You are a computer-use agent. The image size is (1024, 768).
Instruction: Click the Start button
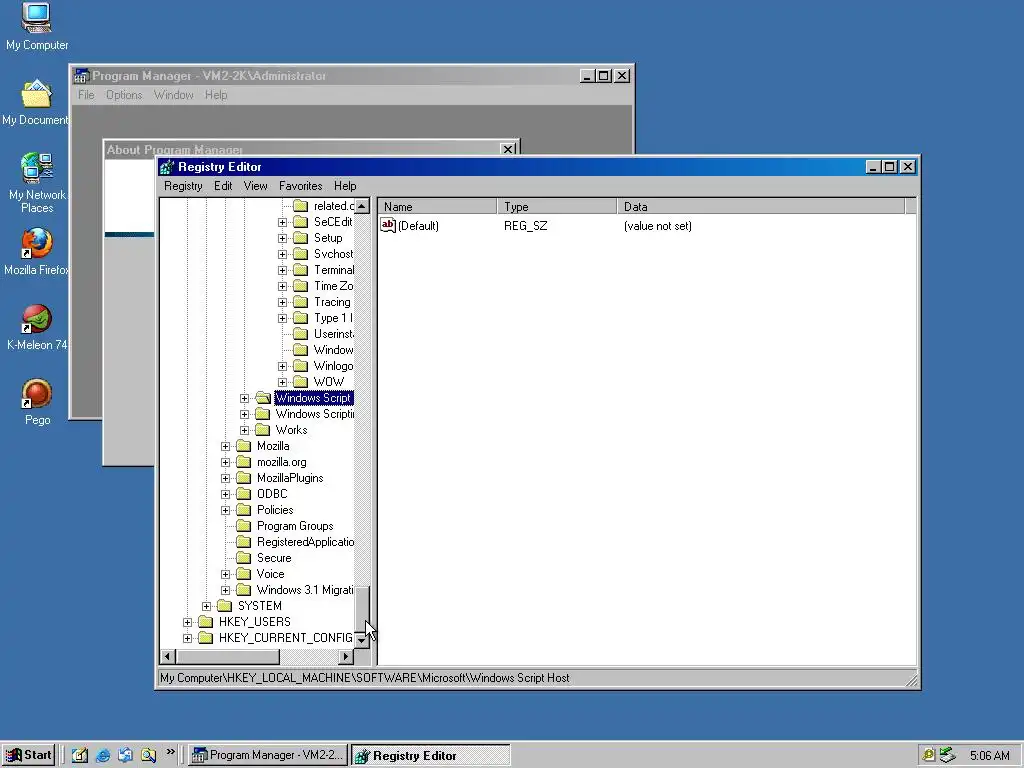(28, 756)
